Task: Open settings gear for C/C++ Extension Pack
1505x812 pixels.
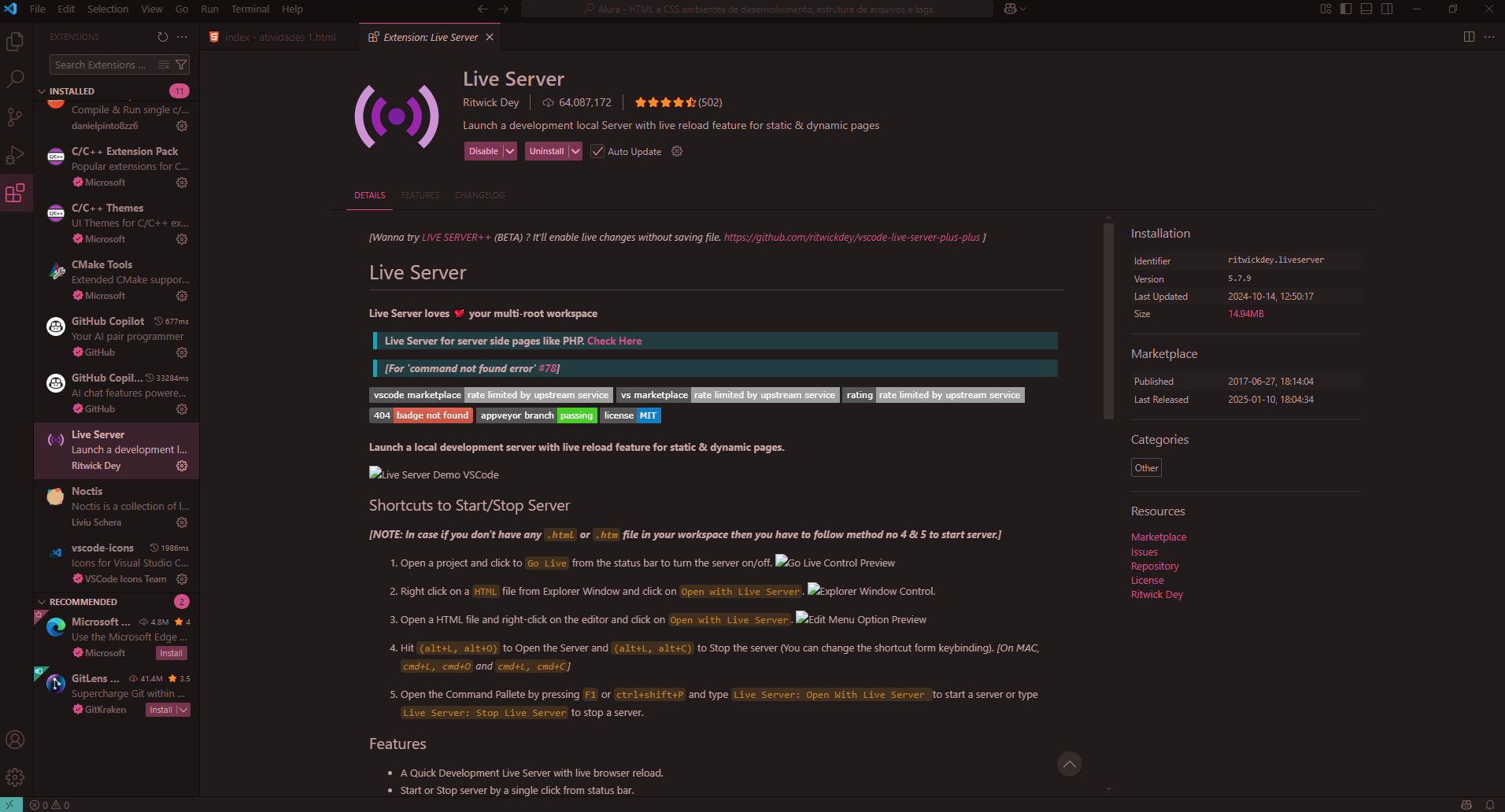Action: [182, 183]
